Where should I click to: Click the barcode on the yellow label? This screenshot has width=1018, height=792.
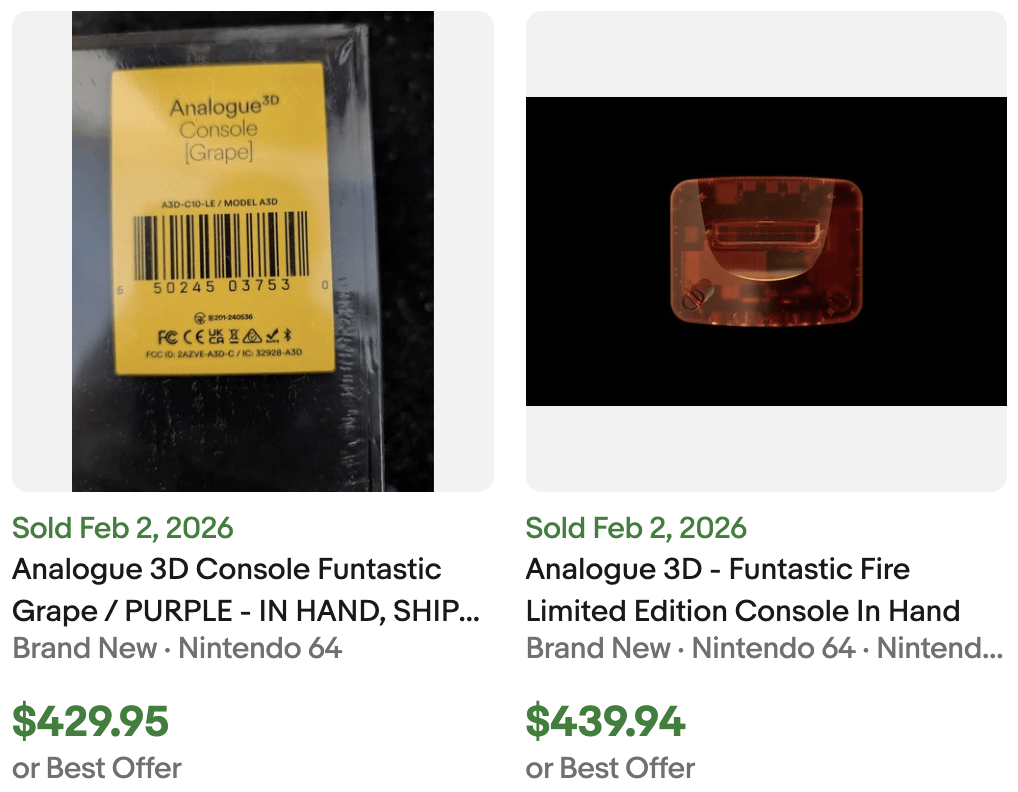click(222, 247)
